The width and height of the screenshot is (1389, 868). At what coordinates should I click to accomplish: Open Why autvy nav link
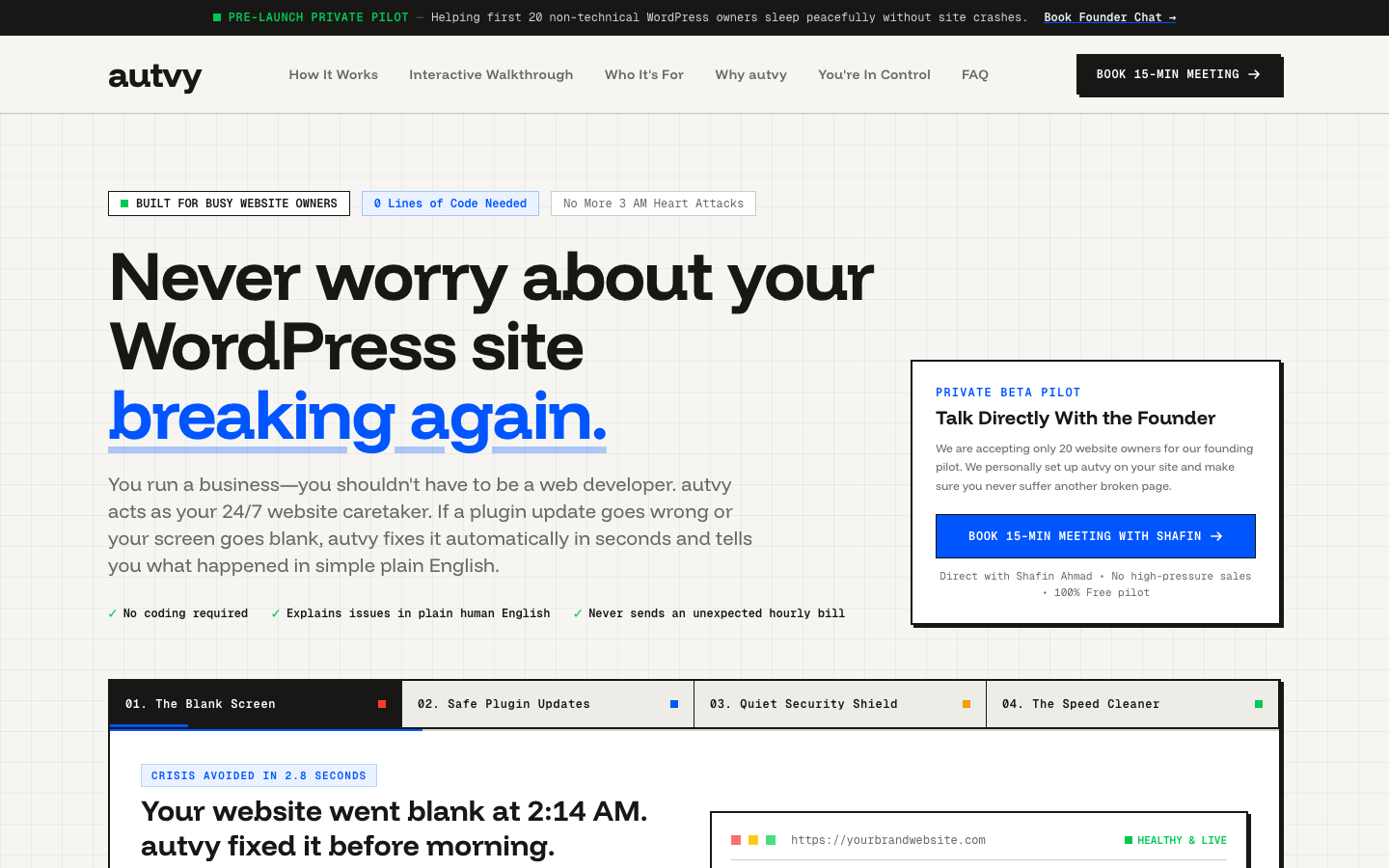point(750,74)
